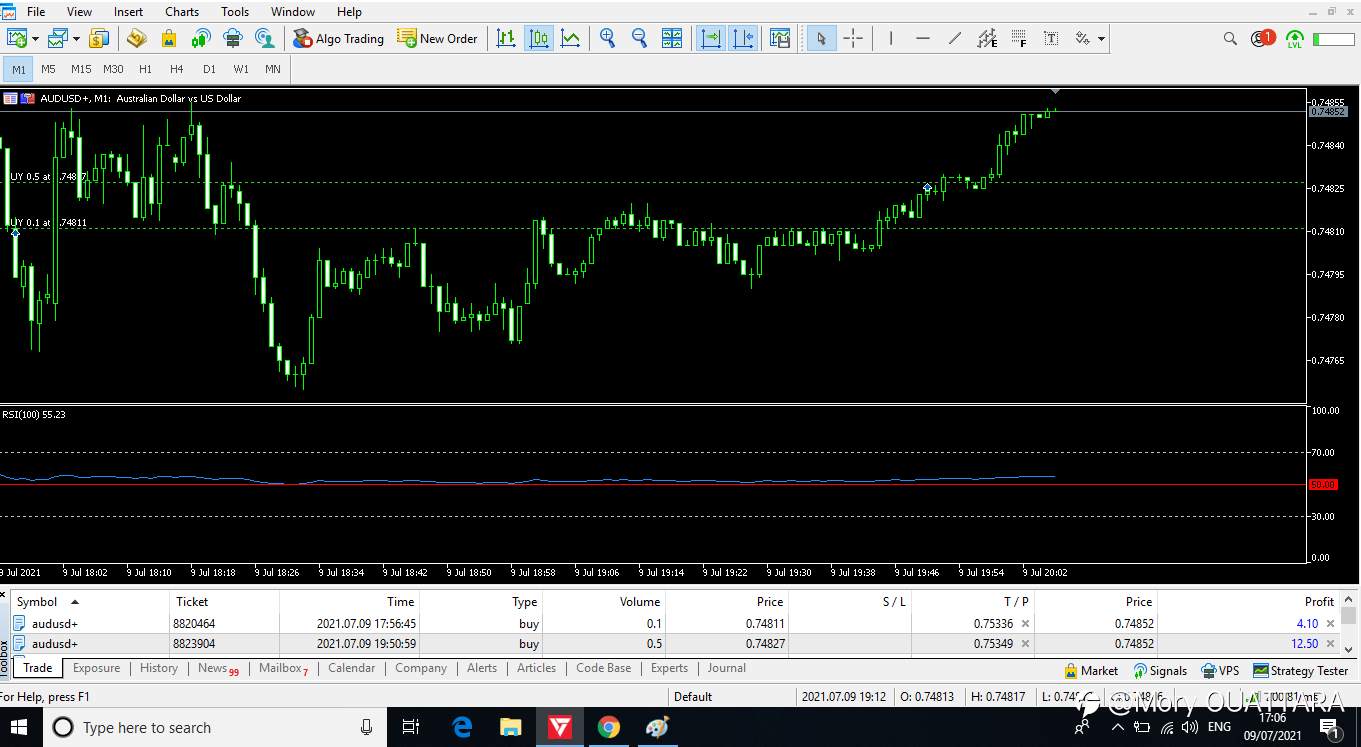
Task: Open the Insert menu
Action: [x=128, y=12]
